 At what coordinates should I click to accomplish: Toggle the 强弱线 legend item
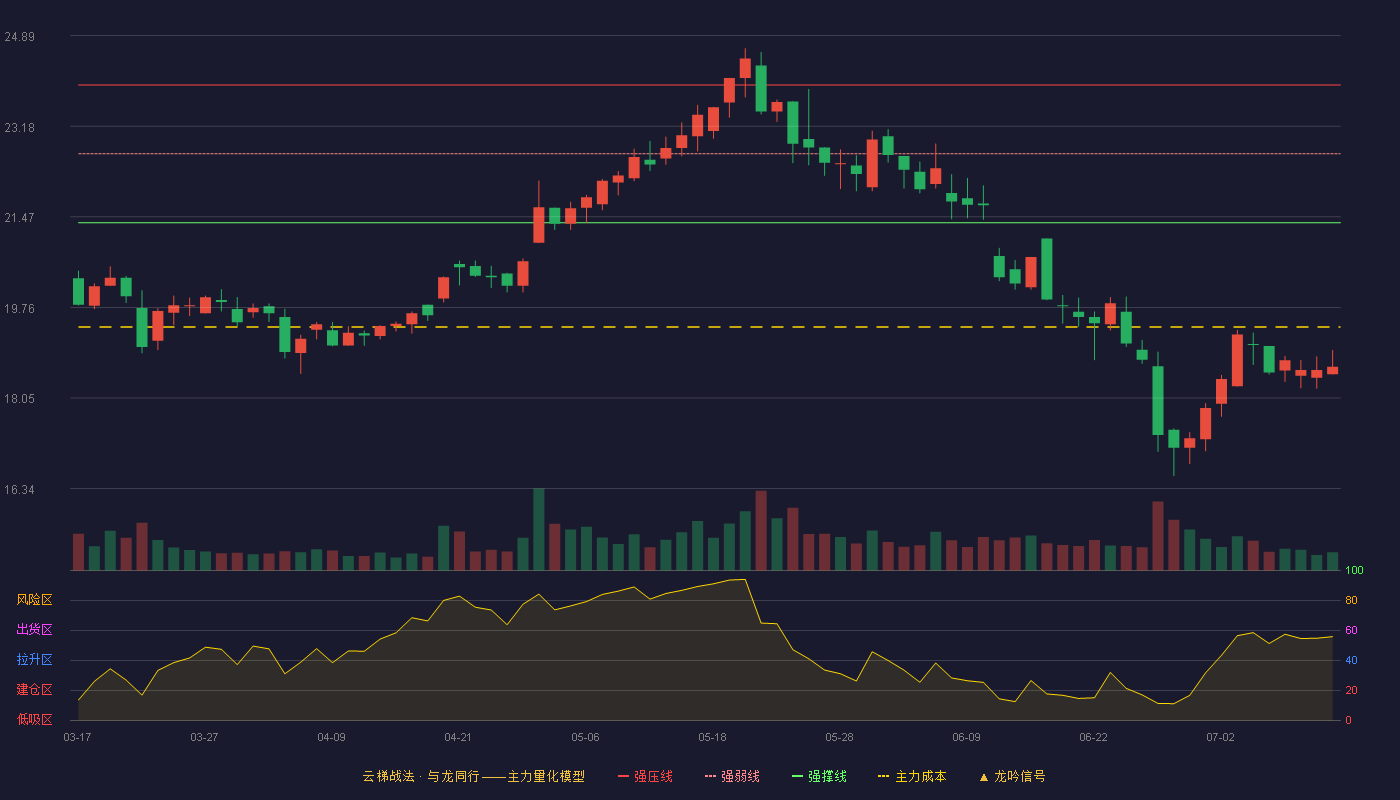(x=732, y=776)
